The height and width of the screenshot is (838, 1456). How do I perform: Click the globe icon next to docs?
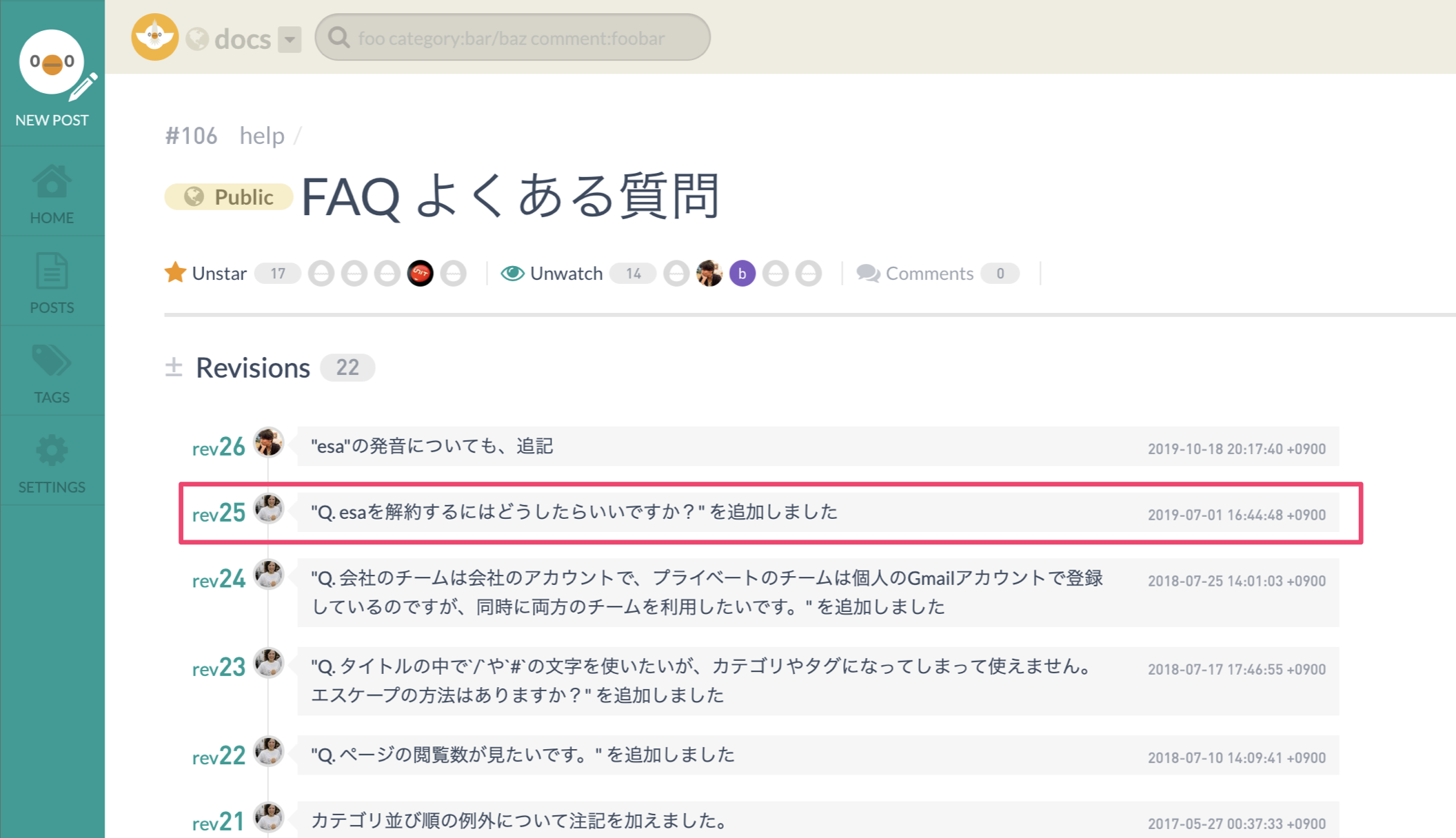[x=197, y=39]
